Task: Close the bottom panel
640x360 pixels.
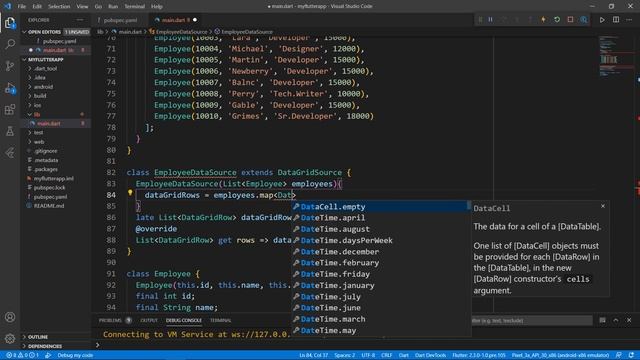Action: click(629, 320)
